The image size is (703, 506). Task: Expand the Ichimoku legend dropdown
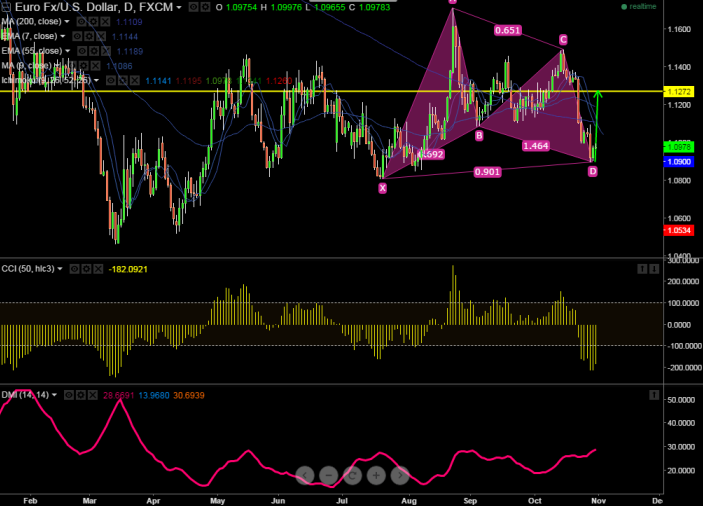[96, 81]
